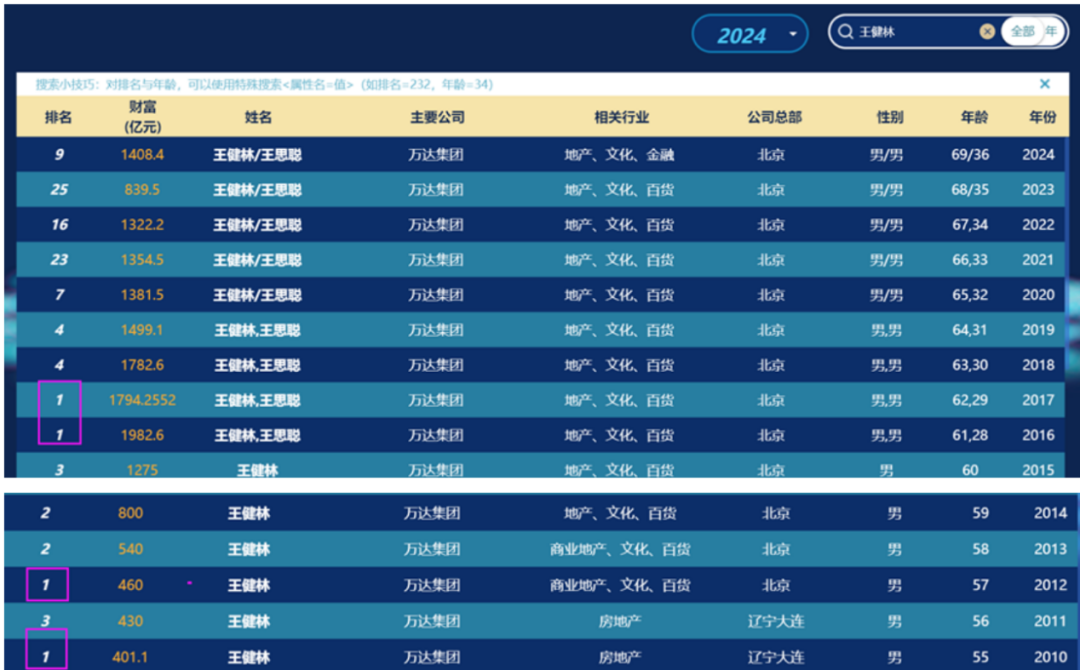Screen dimensions: 1080x670
Task: Select wealth value 839.5
Action: click(x=142, y=189)
